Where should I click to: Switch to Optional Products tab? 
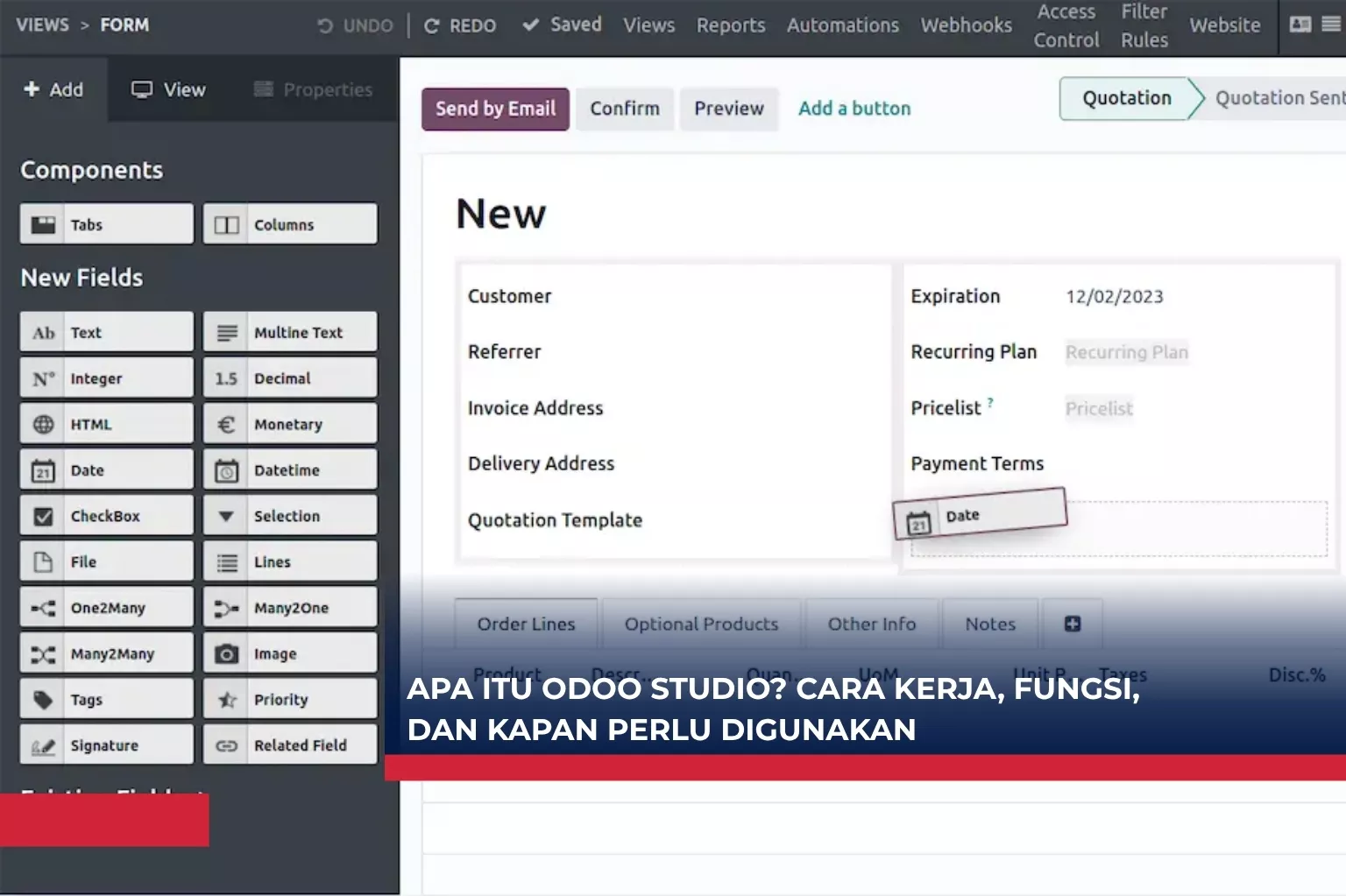pyautogui.click(x=701, y=624)
